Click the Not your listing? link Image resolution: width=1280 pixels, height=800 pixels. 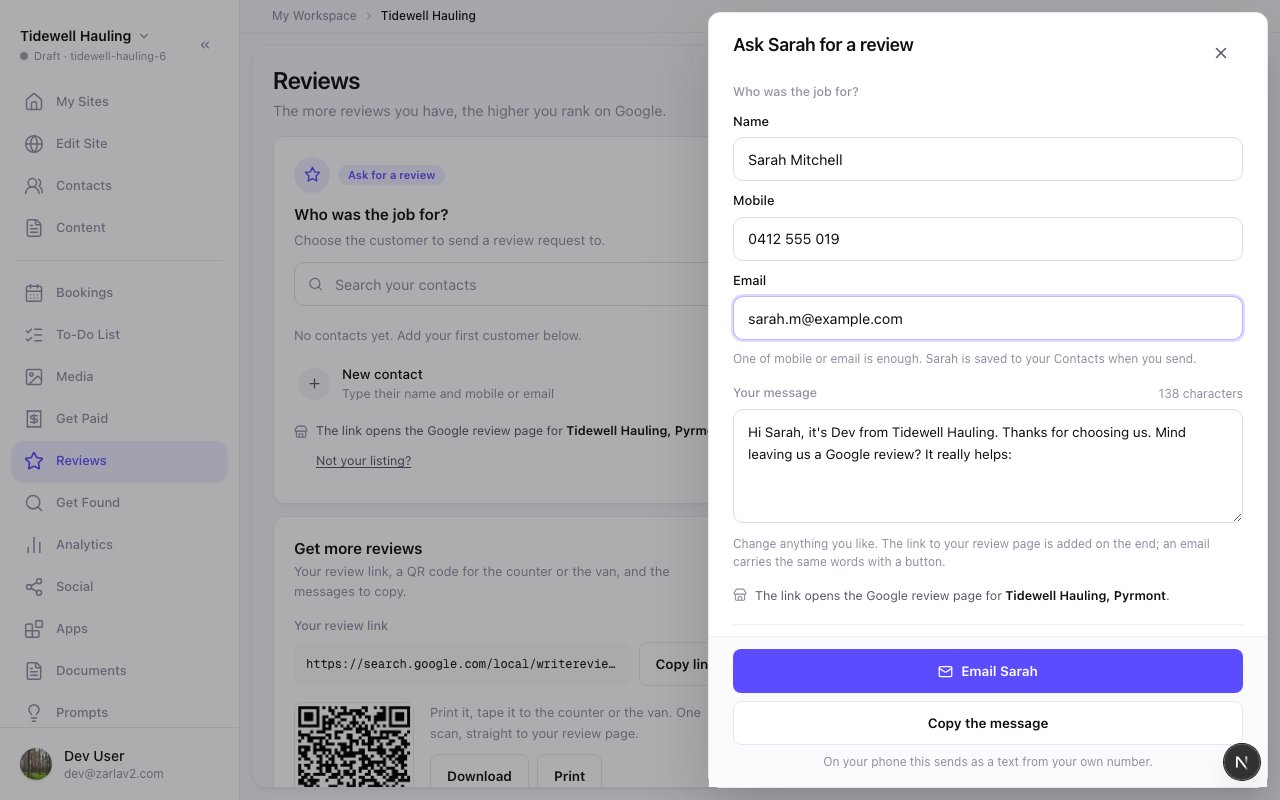click(363, 461)
